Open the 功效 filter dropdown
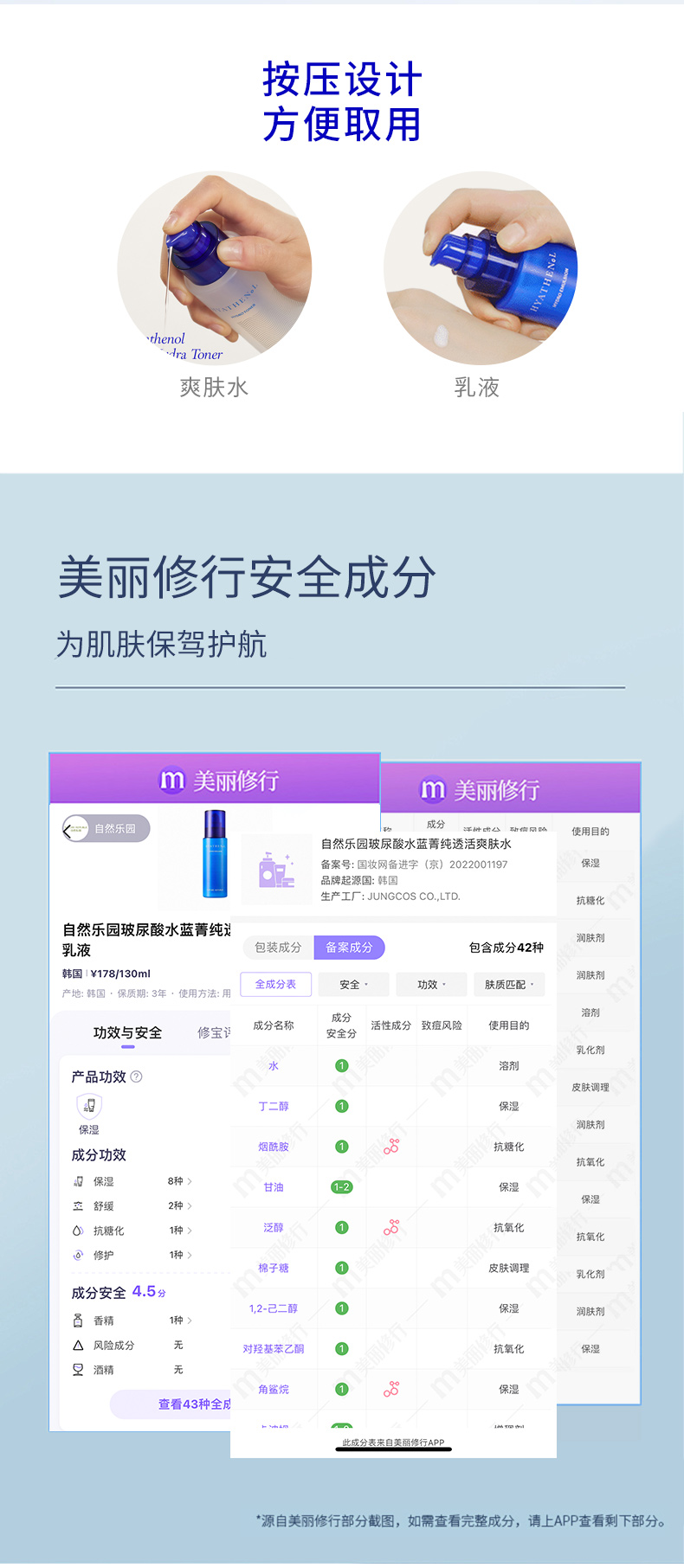Screen dimensions: 684x1568 coord(431,985)
